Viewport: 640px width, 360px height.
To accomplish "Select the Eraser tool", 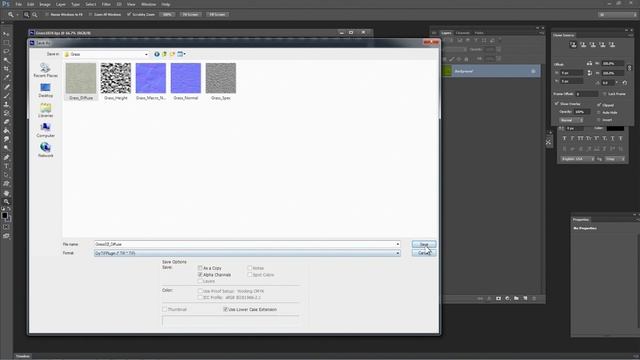I will point(6,122).
